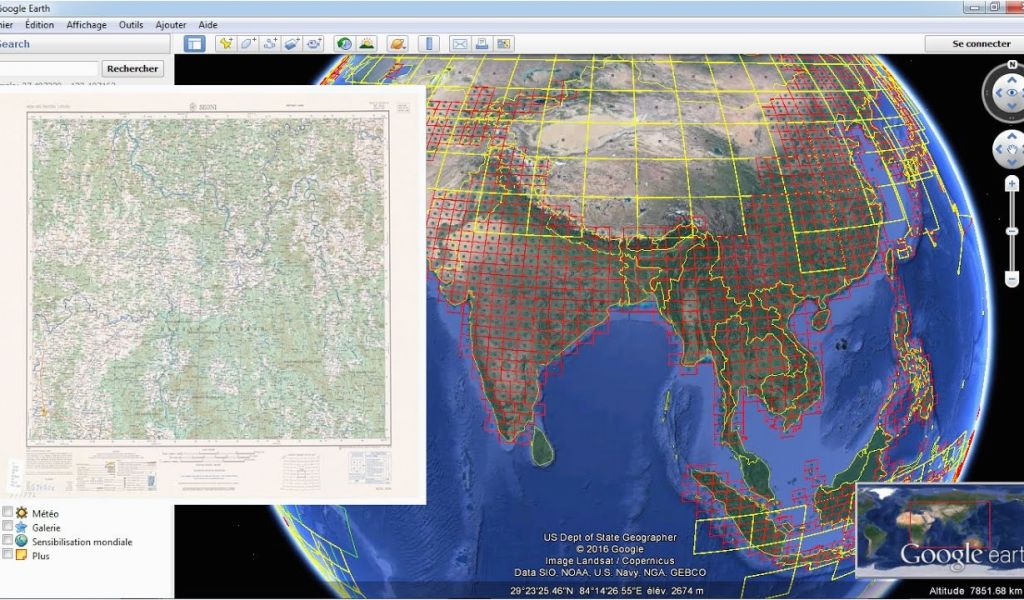Click the add polygon tool
Image resolution: width=1024 pixels, height=600 pixels.
click(248, 44)
